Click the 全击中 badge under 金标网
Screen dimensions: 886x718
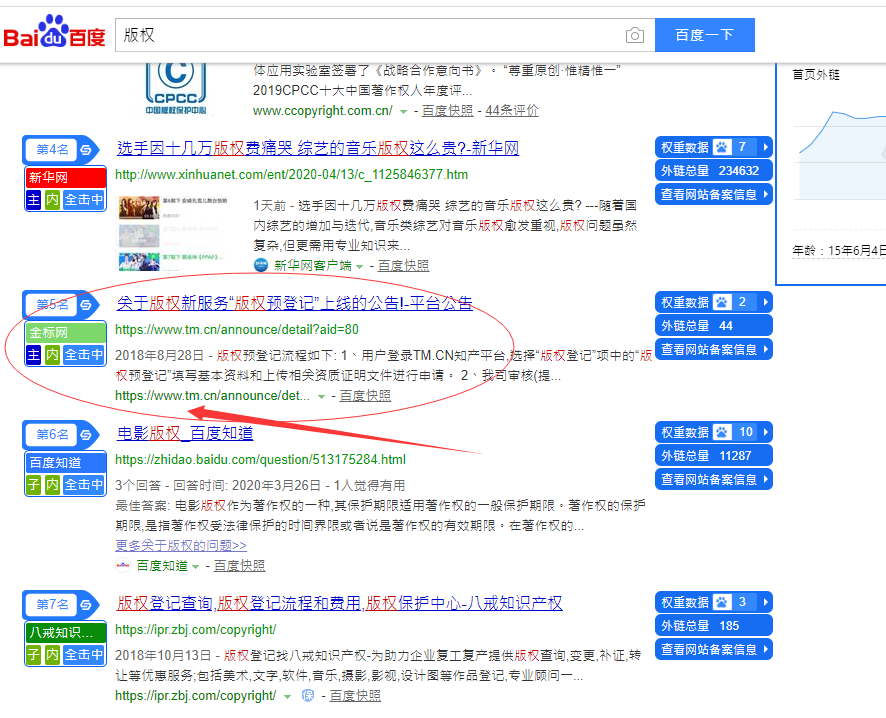coord(84,355)
